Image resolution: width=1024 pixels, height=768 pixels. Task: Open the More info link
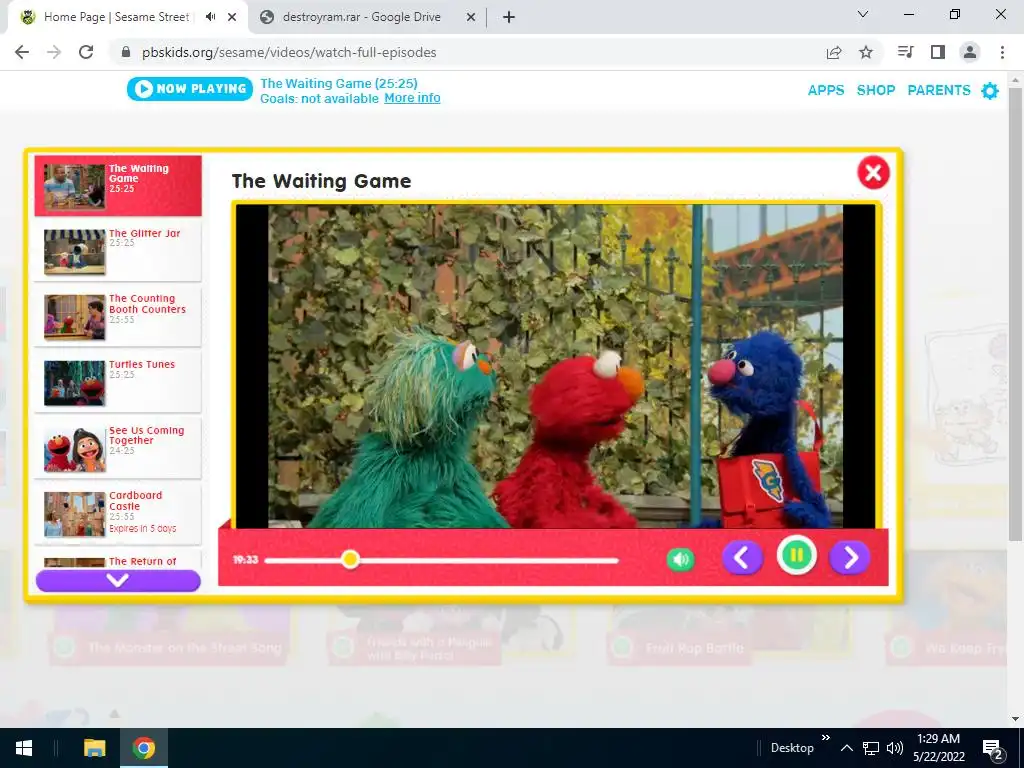pyautogui.click(x=412, y=98)
